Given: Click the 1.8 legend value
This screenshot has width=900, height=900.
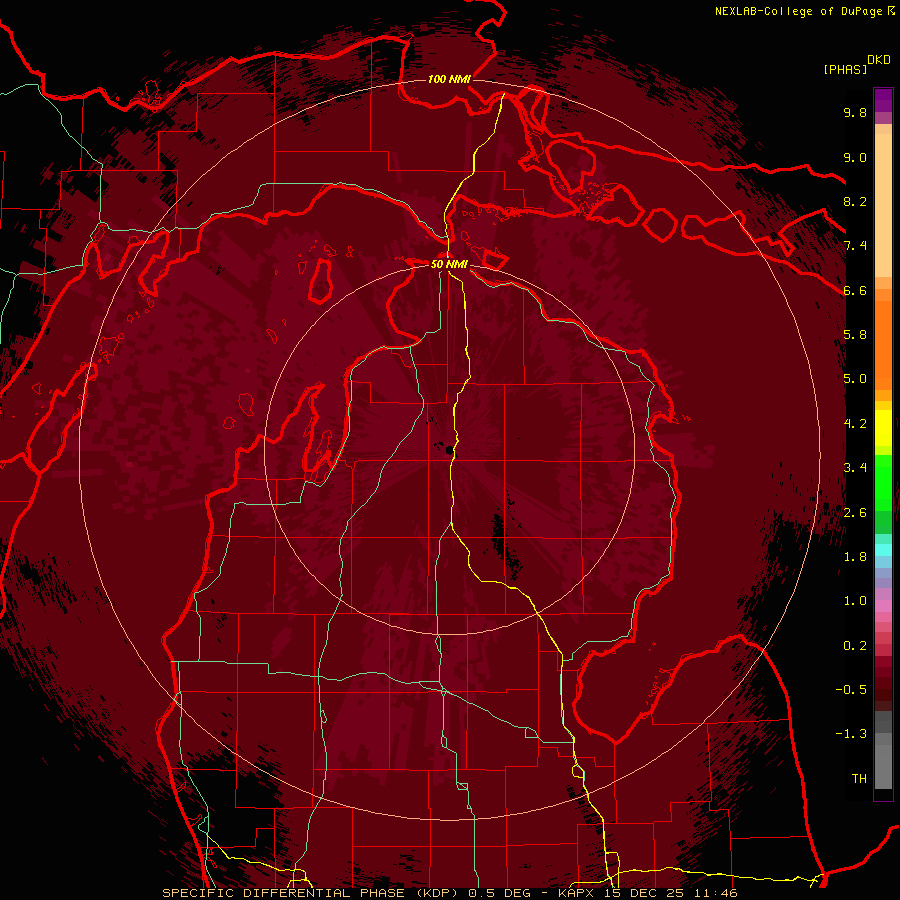Looking at the screenshot, I should 855,557.
